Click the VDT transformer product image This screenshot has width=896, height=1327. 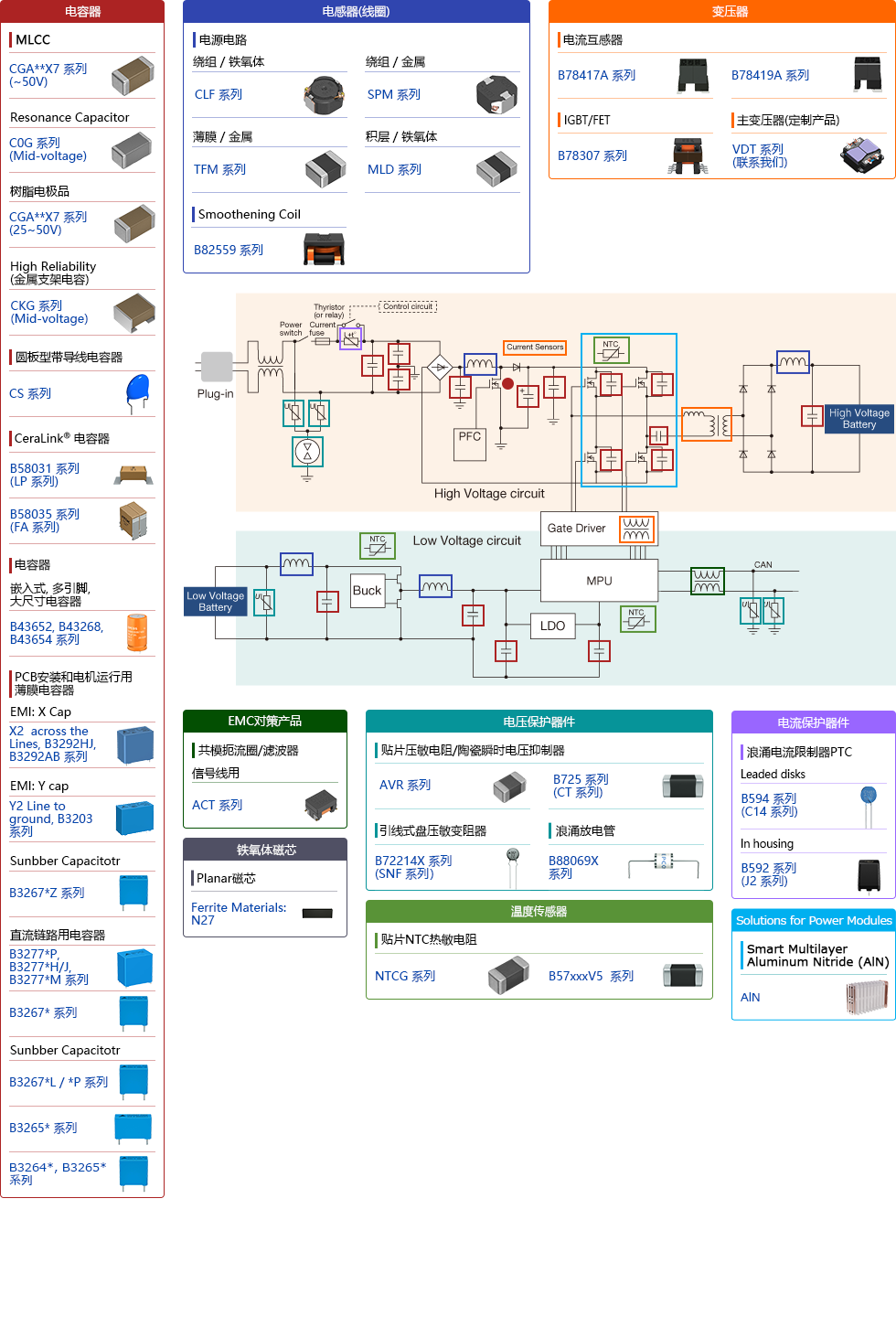click(x=862, y=155)
